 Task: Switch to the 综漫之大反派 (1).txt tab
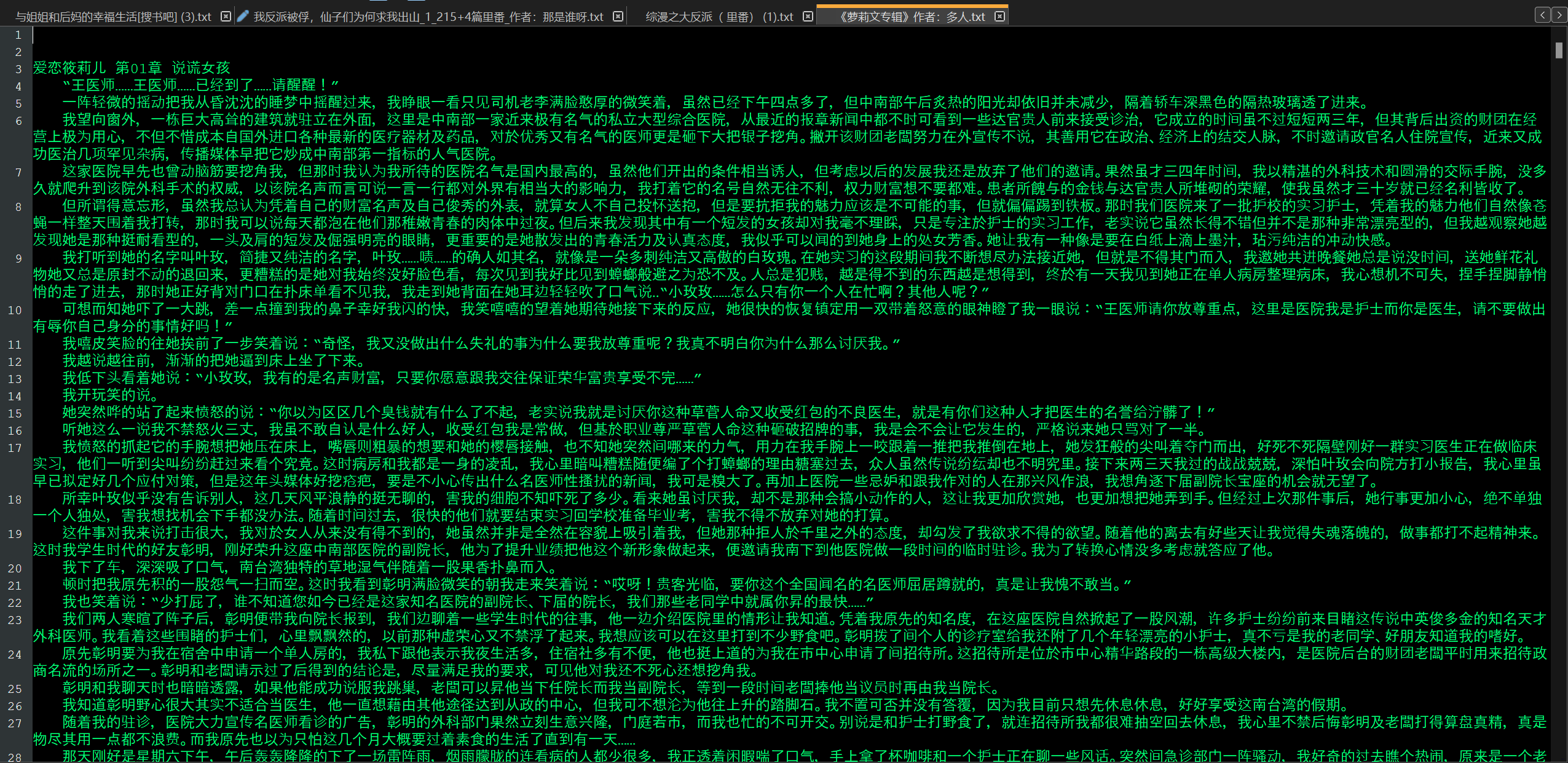[x=719, y=17]
